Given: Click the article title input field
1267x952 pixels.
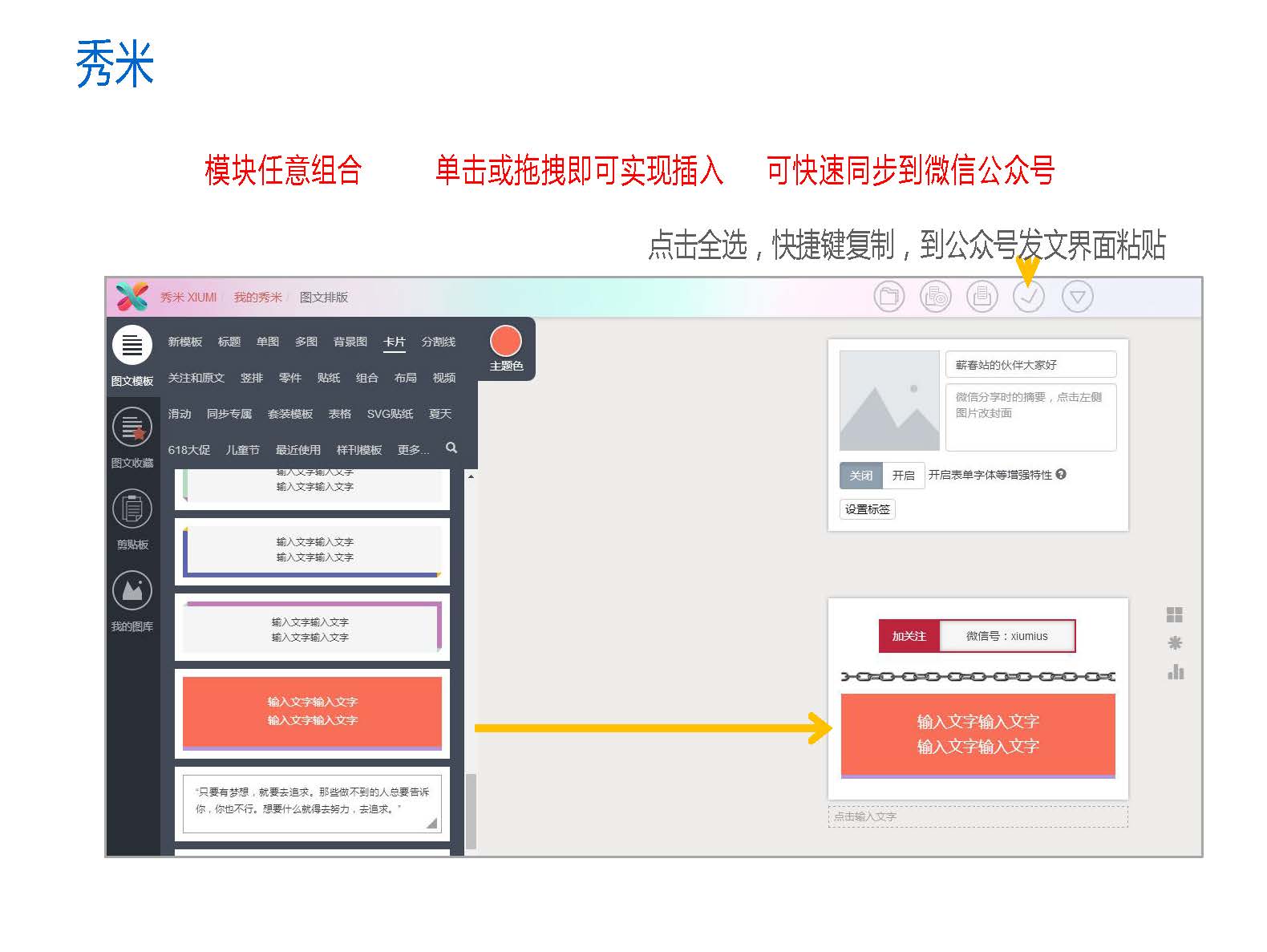Looking at the screenshot, I should tap(1031, 364).
